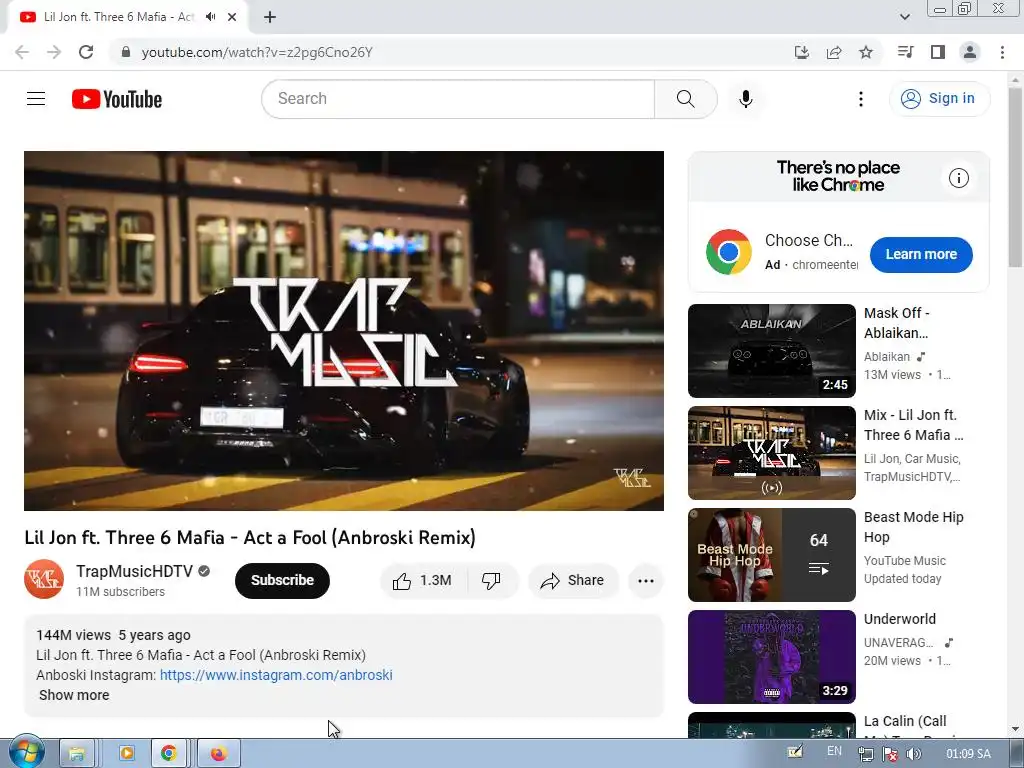1024x768 pixels.
Task: Open Mask Off Ablaikan video thumbnail
Action: tap(771, 351)
